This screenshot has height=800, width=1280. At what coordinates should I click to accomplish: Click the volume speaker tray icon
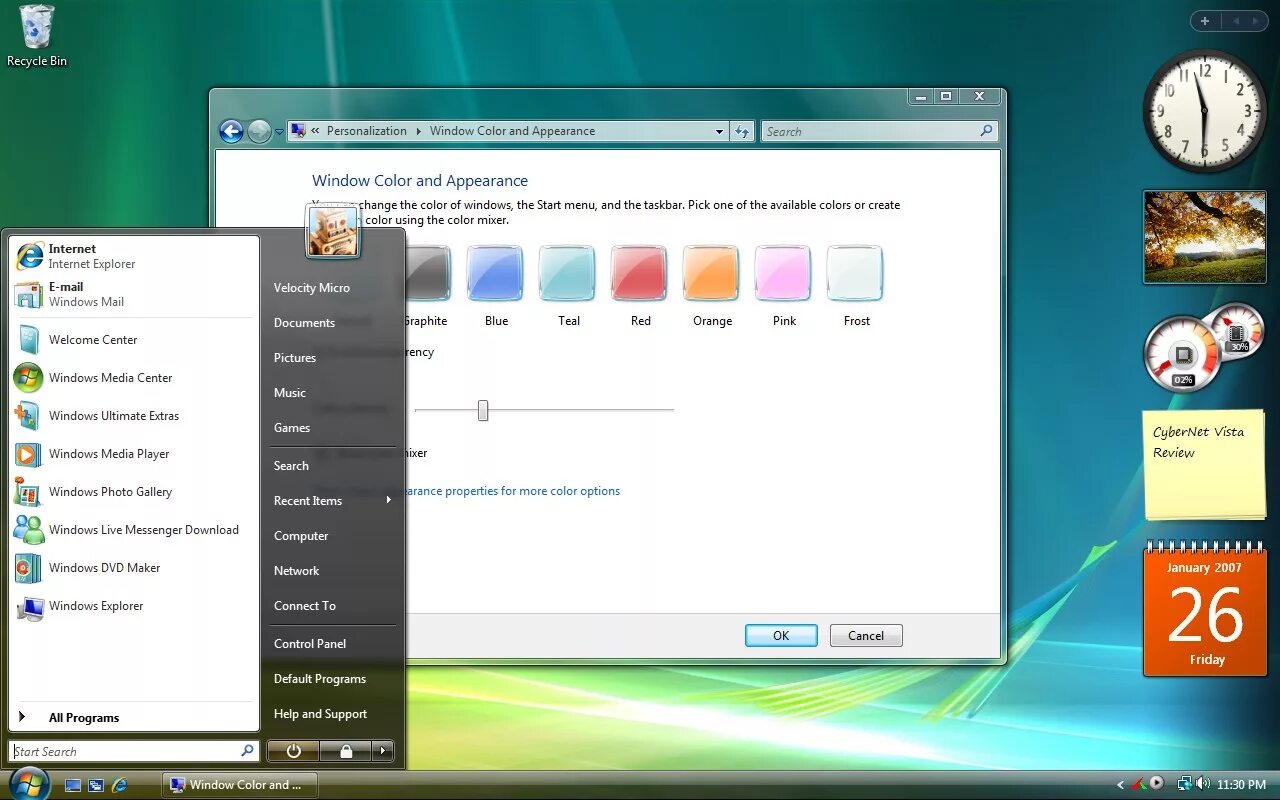pos(1202,784)
